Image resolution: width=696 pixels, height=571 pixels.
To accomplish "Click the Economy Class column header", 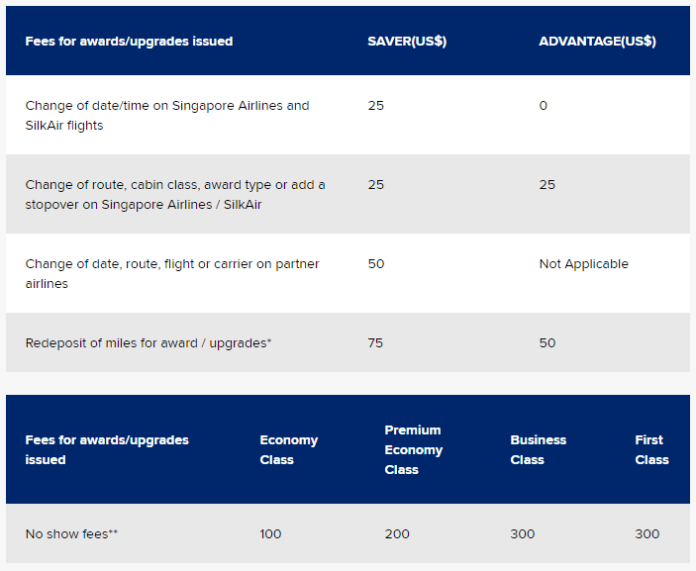I will [289, 450].
